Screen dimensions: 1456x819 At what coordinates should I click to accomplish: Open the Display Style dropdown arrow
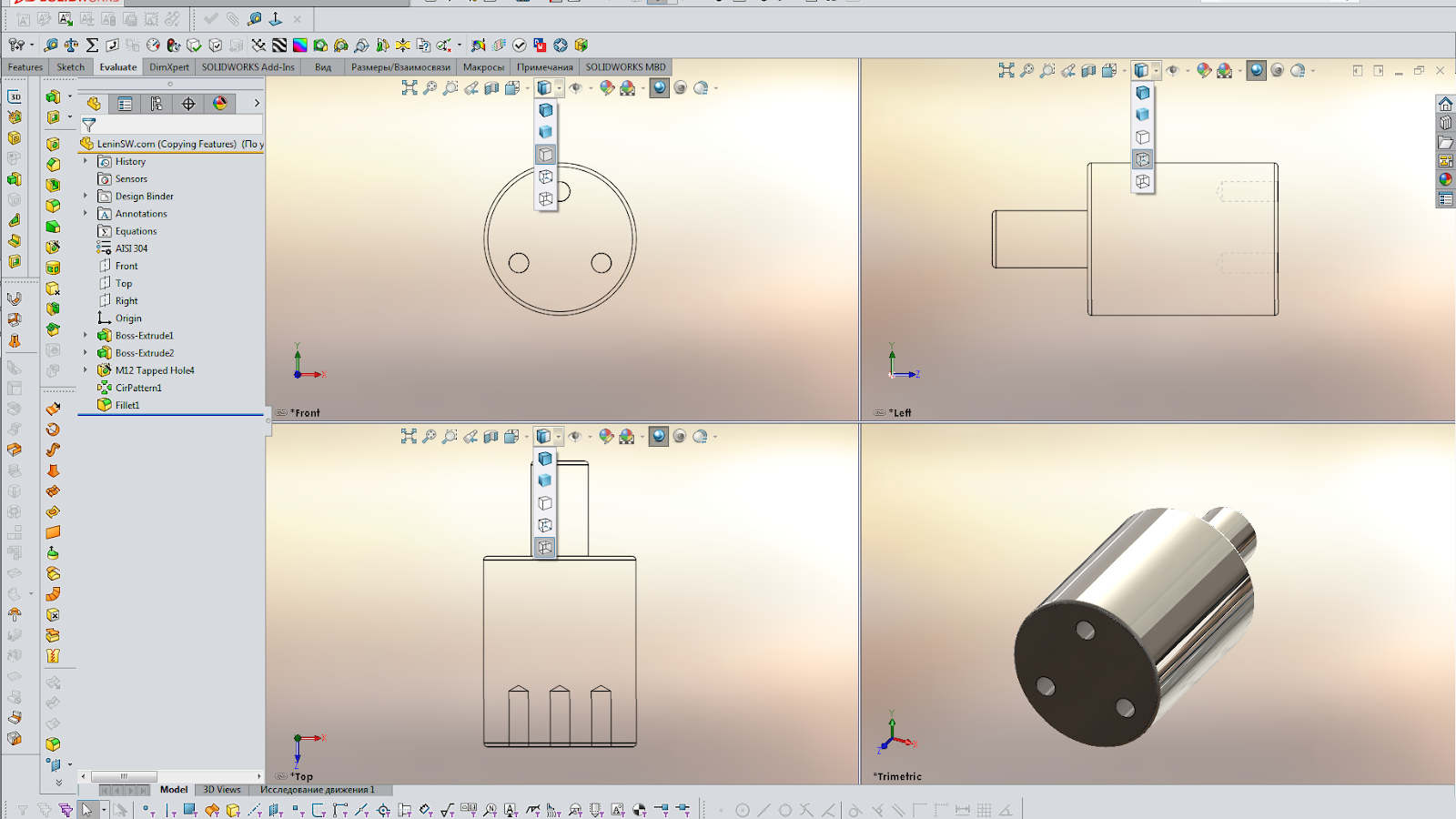coord(559,87)
